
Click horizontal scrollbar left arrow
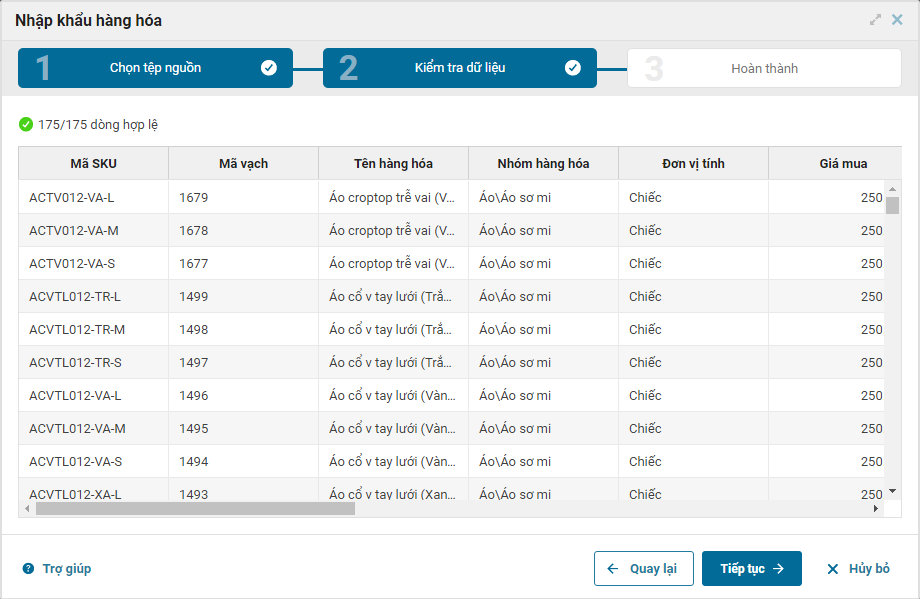27,508
